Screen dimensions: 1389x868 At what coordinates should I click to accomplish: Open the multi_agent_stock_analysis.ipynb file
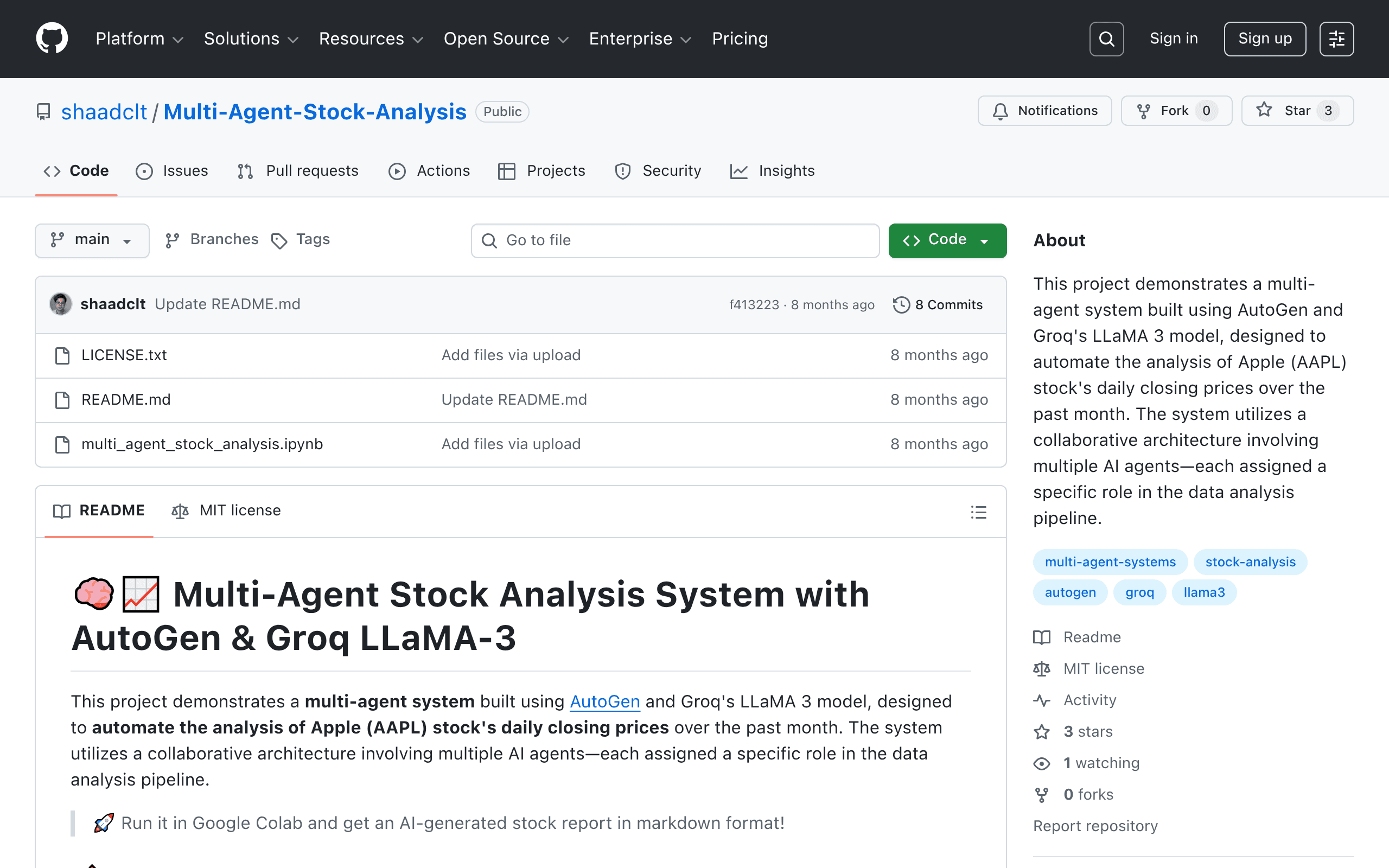pos(202,444)
